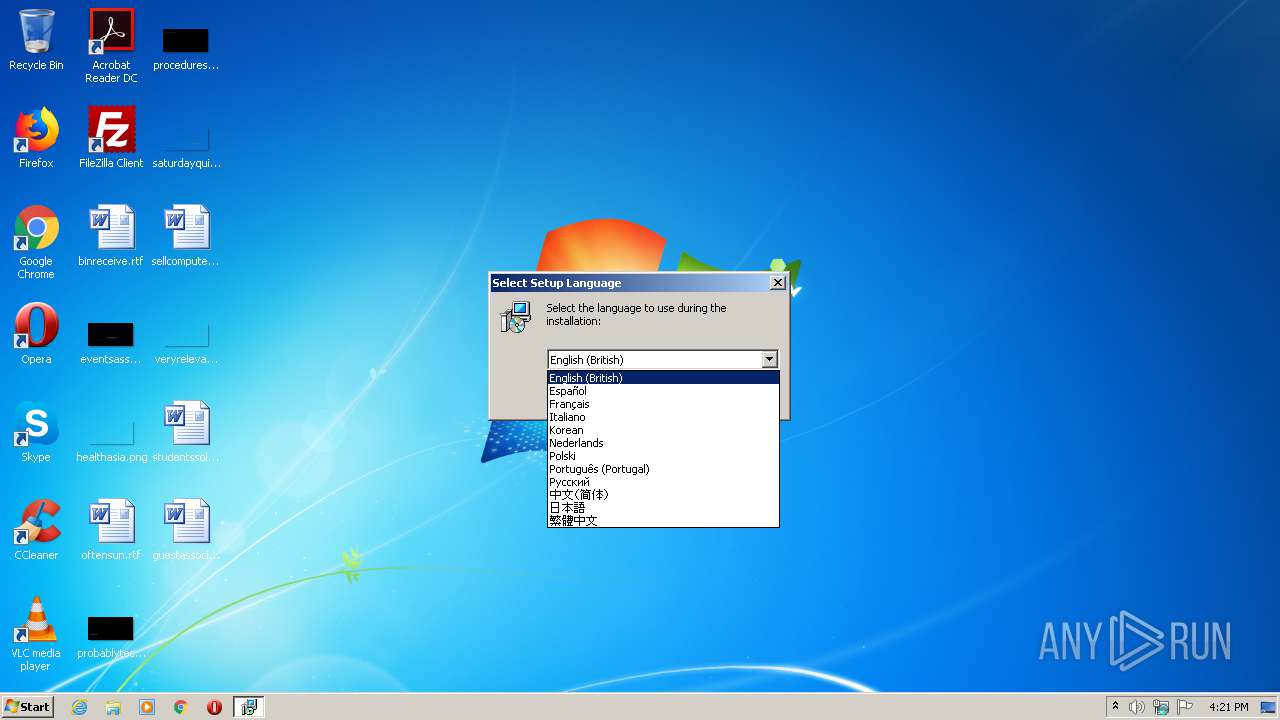Open Action Center flag tray icon
The height and width of the screenshot is (720, 1280).
(x=1185, y=707)
